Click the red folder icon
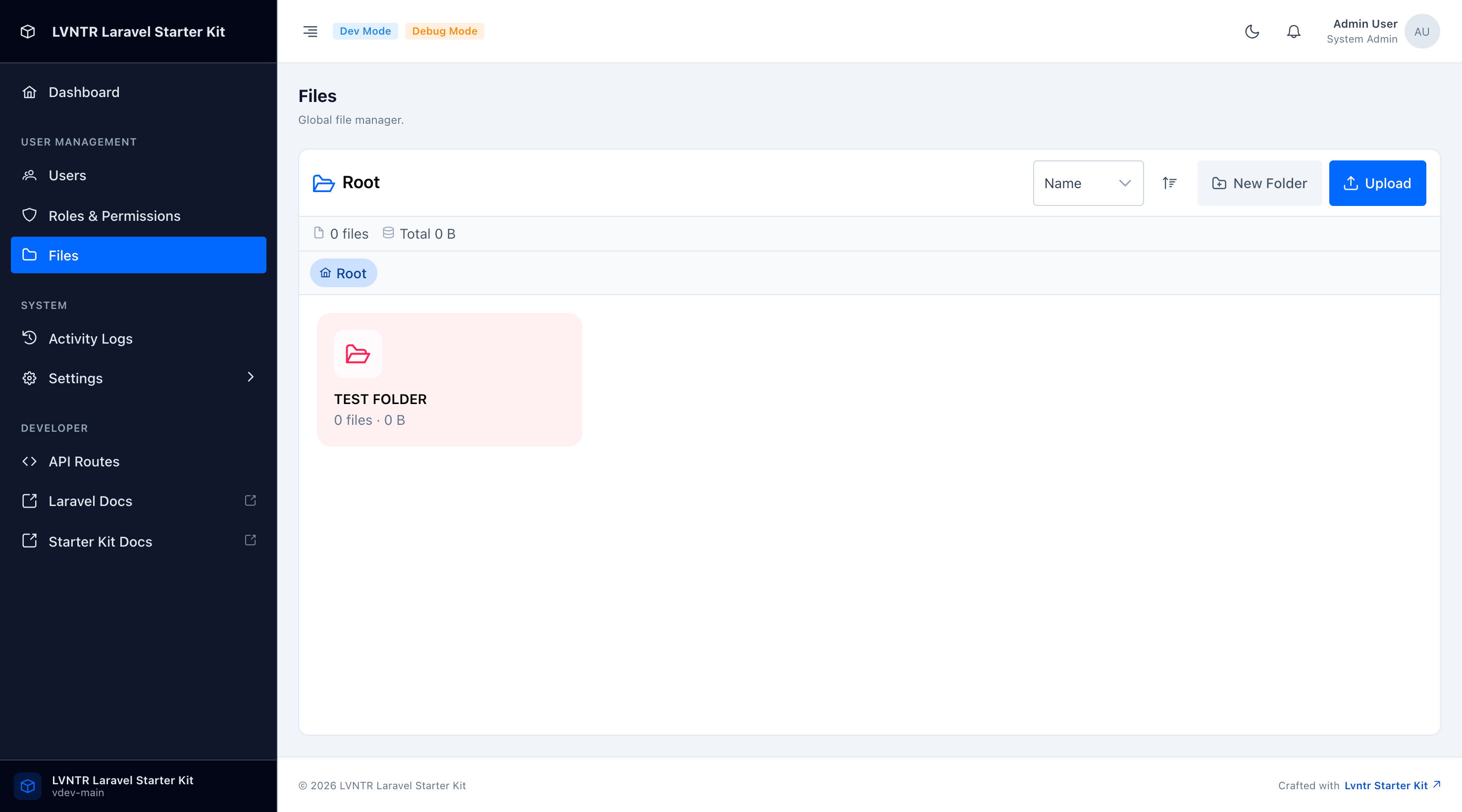This screenshot has height=812, width=1462. pyautogui.click(x=358, y=354)
